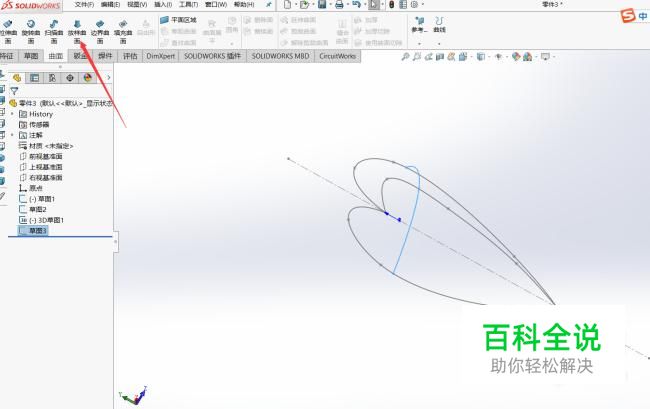Open the 工具(T) menu

[189, 5]
